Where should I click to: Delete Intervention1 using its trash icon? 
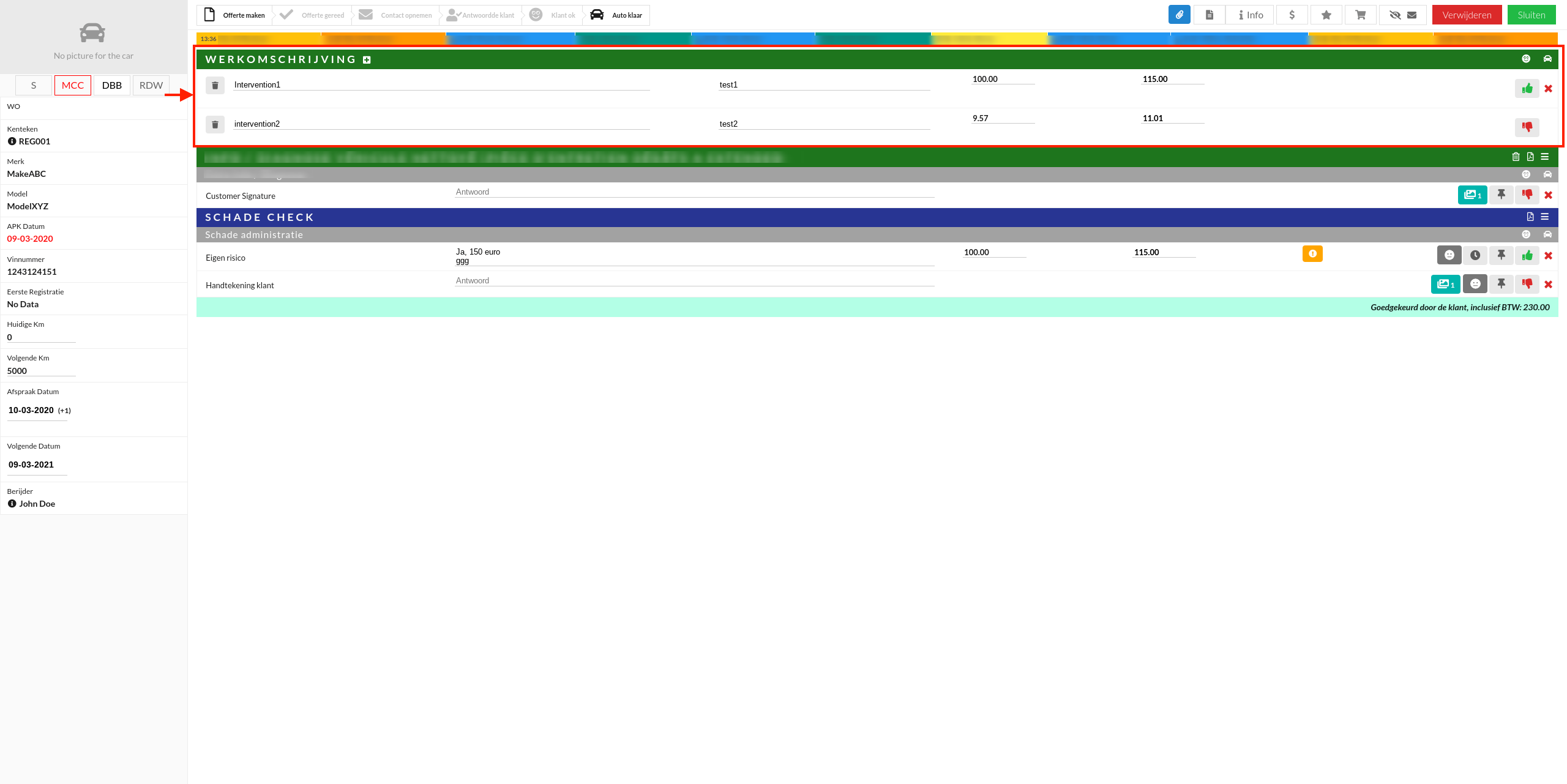pyautogui.click(x=215, y=85)
